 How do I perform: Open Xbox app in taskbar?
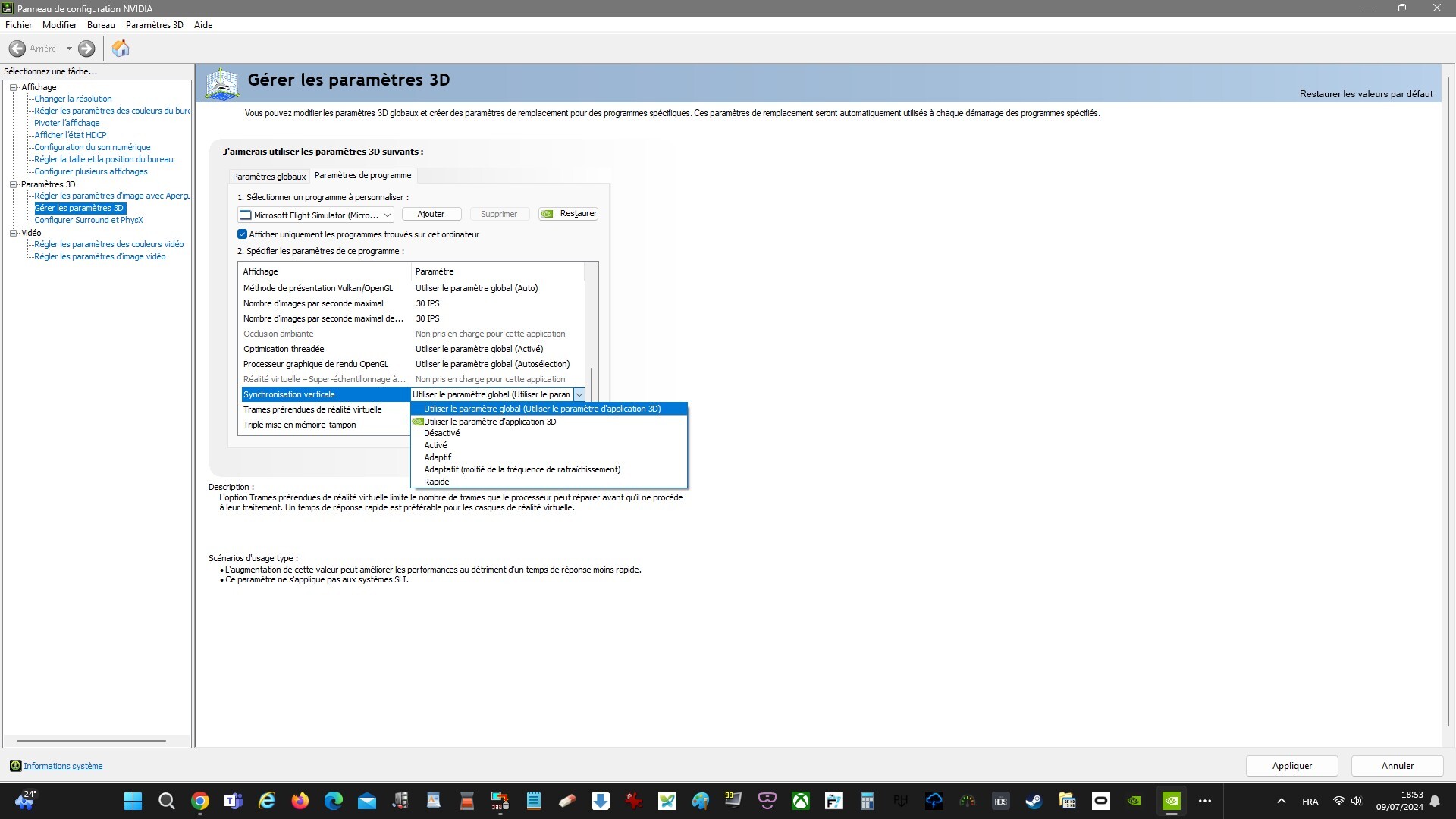[800, 801]
